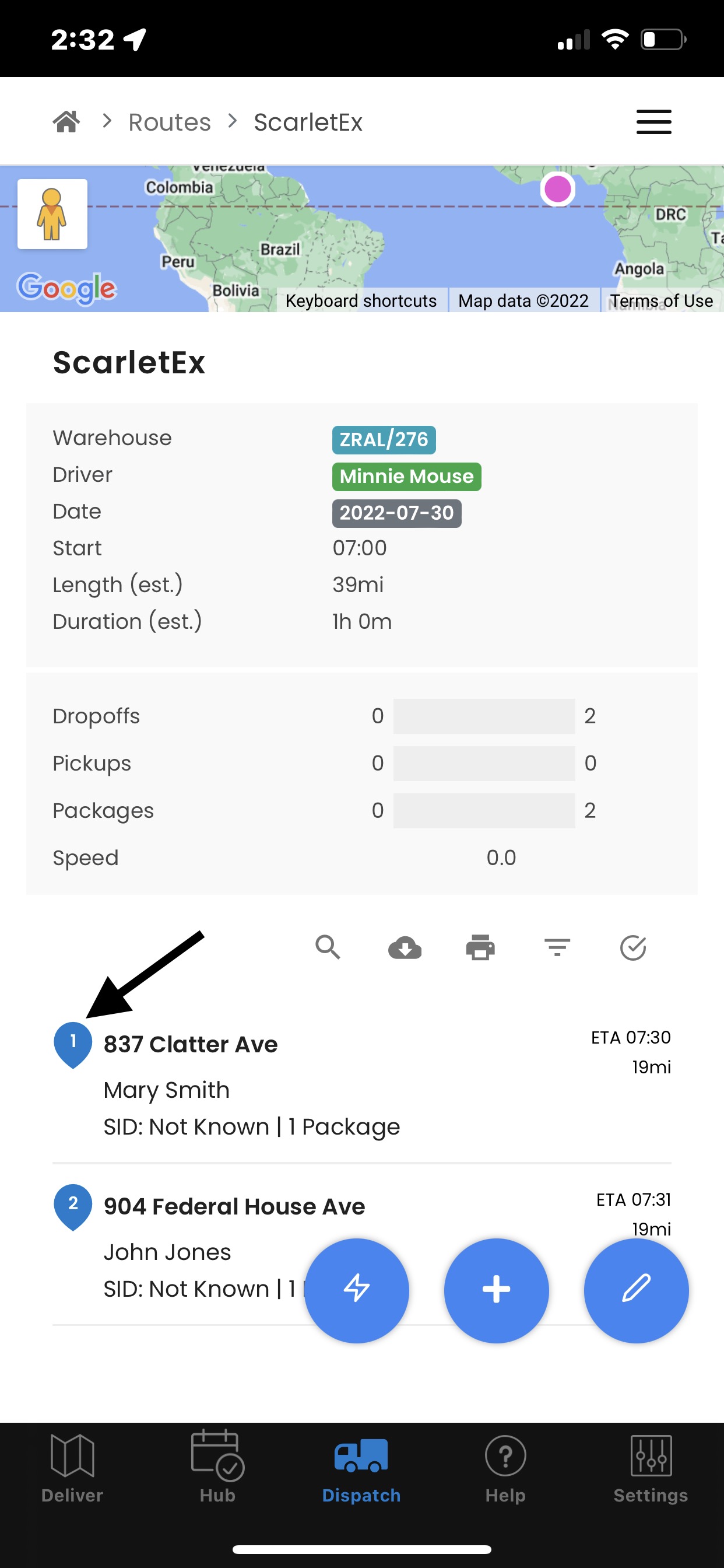724x1568 pixels.
Task: Click the pink marker on map
Action: point(558,190)
